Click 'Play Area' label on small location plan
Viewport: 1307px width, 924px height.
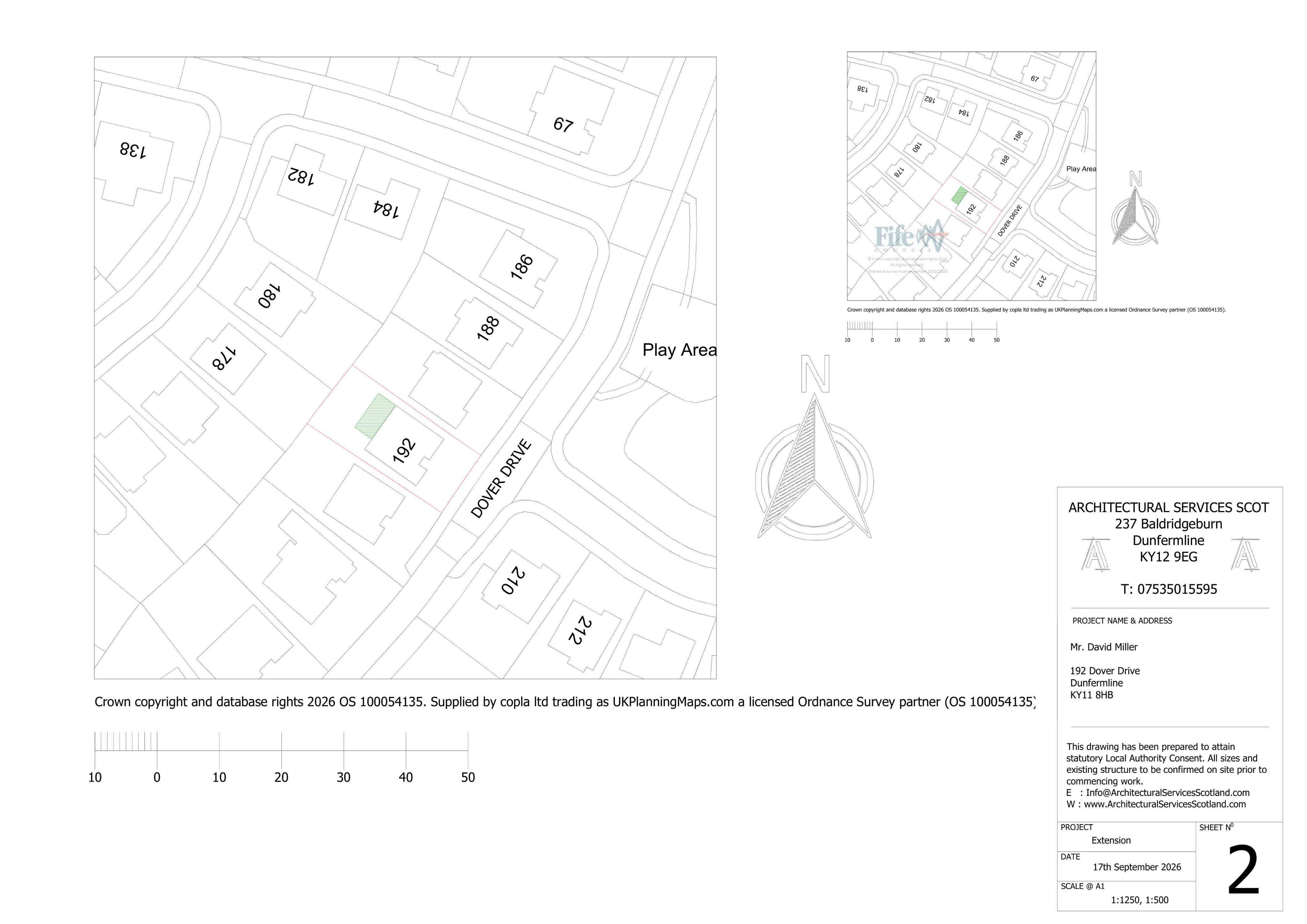coord(1080,169)
